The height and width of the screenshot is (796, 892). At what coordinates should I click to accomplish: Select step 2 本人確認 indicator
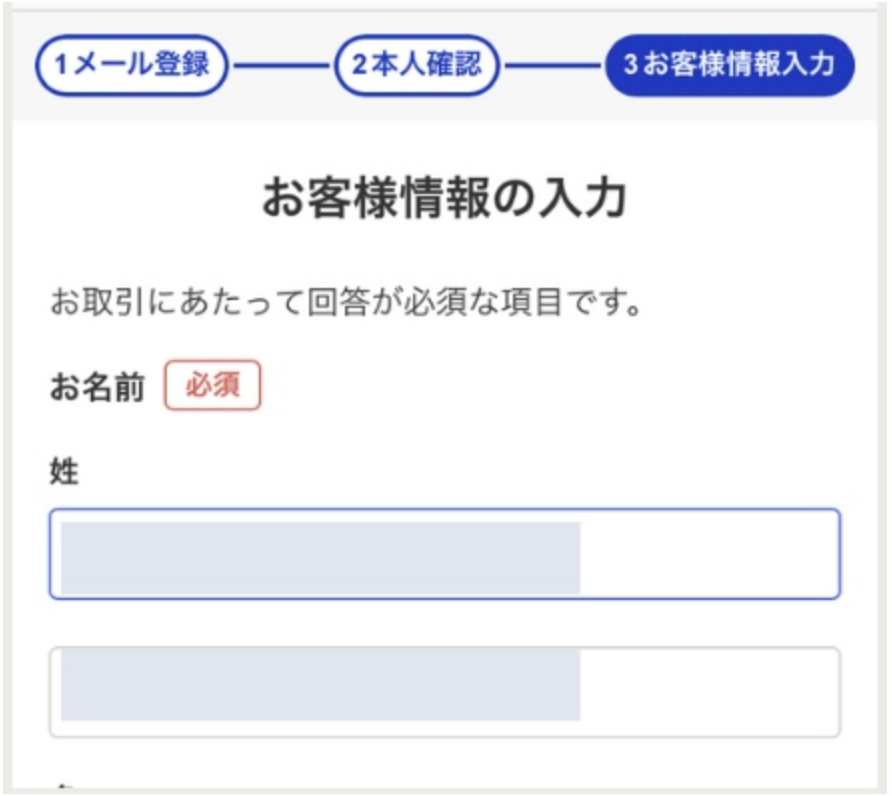pyautogui.click(x=416, y=65)
